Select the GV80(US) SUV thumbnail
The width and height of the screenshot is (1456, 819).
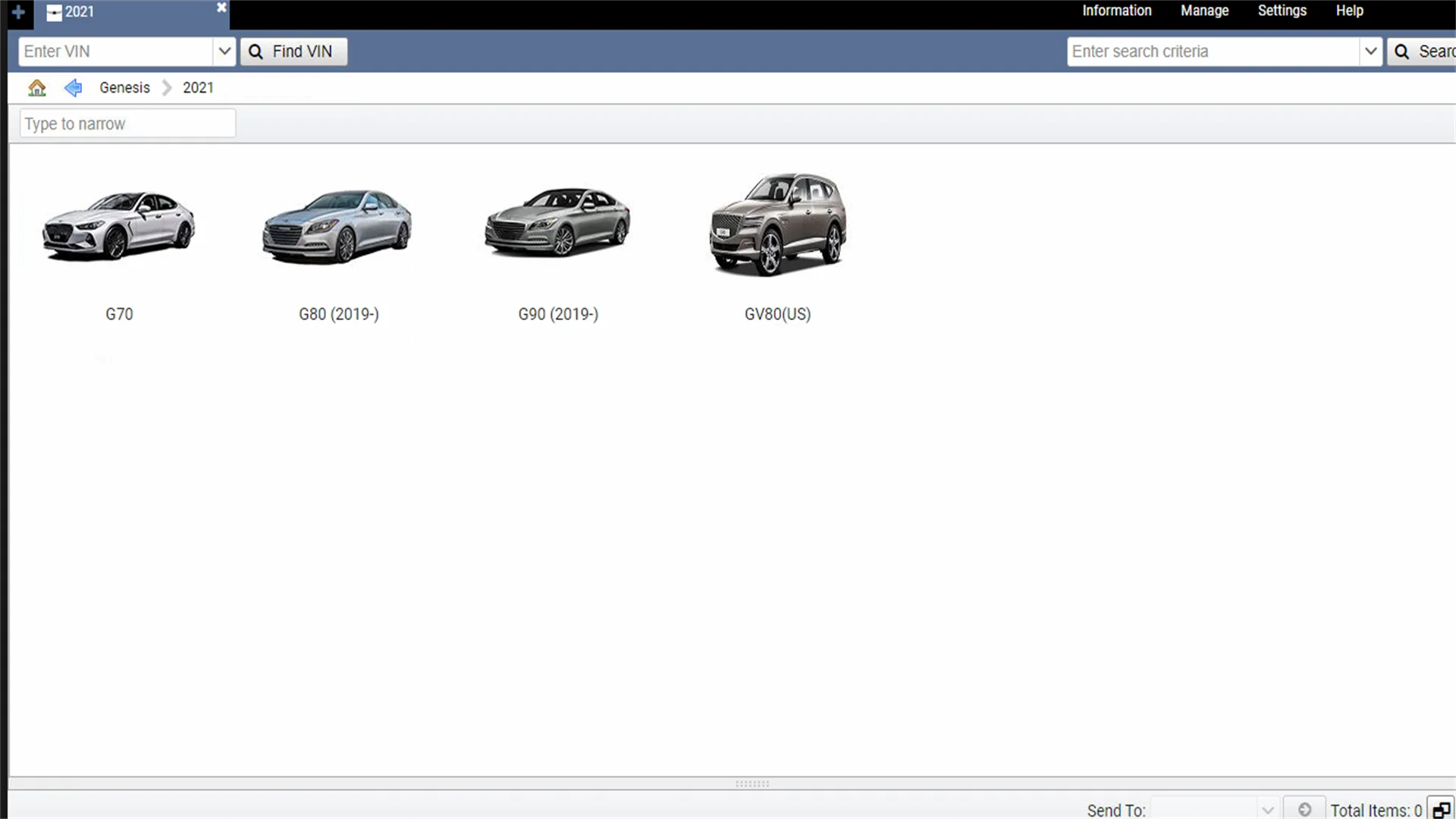coord(778,224)
